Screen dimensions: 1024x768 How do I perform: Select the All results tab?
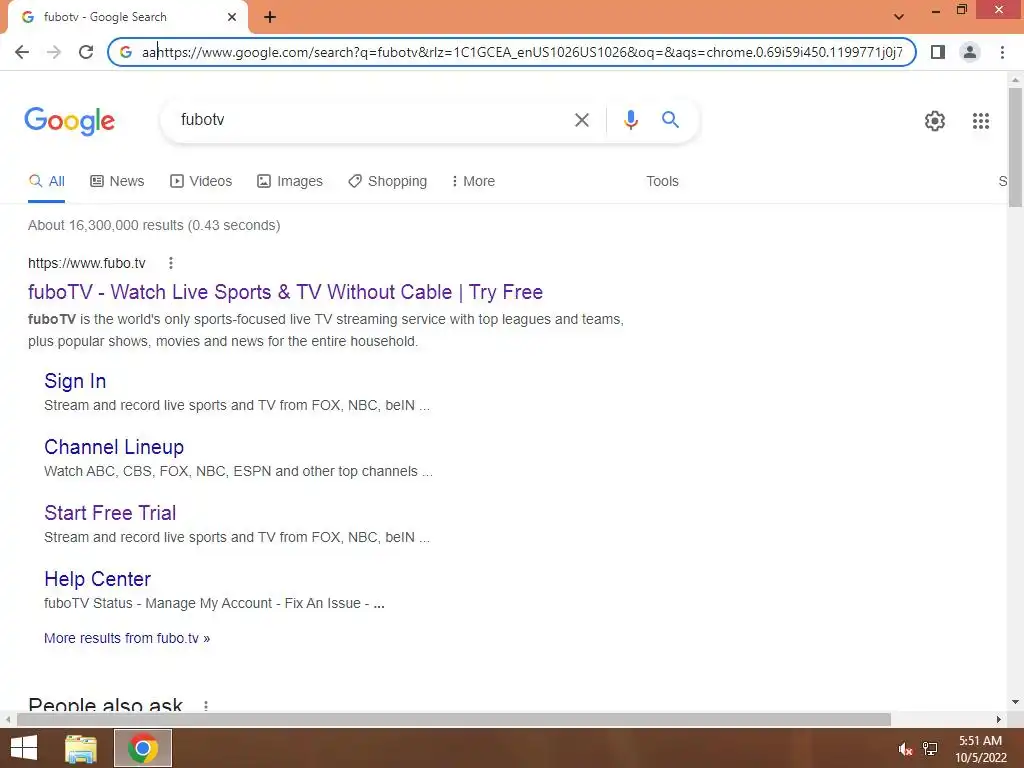[47, 181]
